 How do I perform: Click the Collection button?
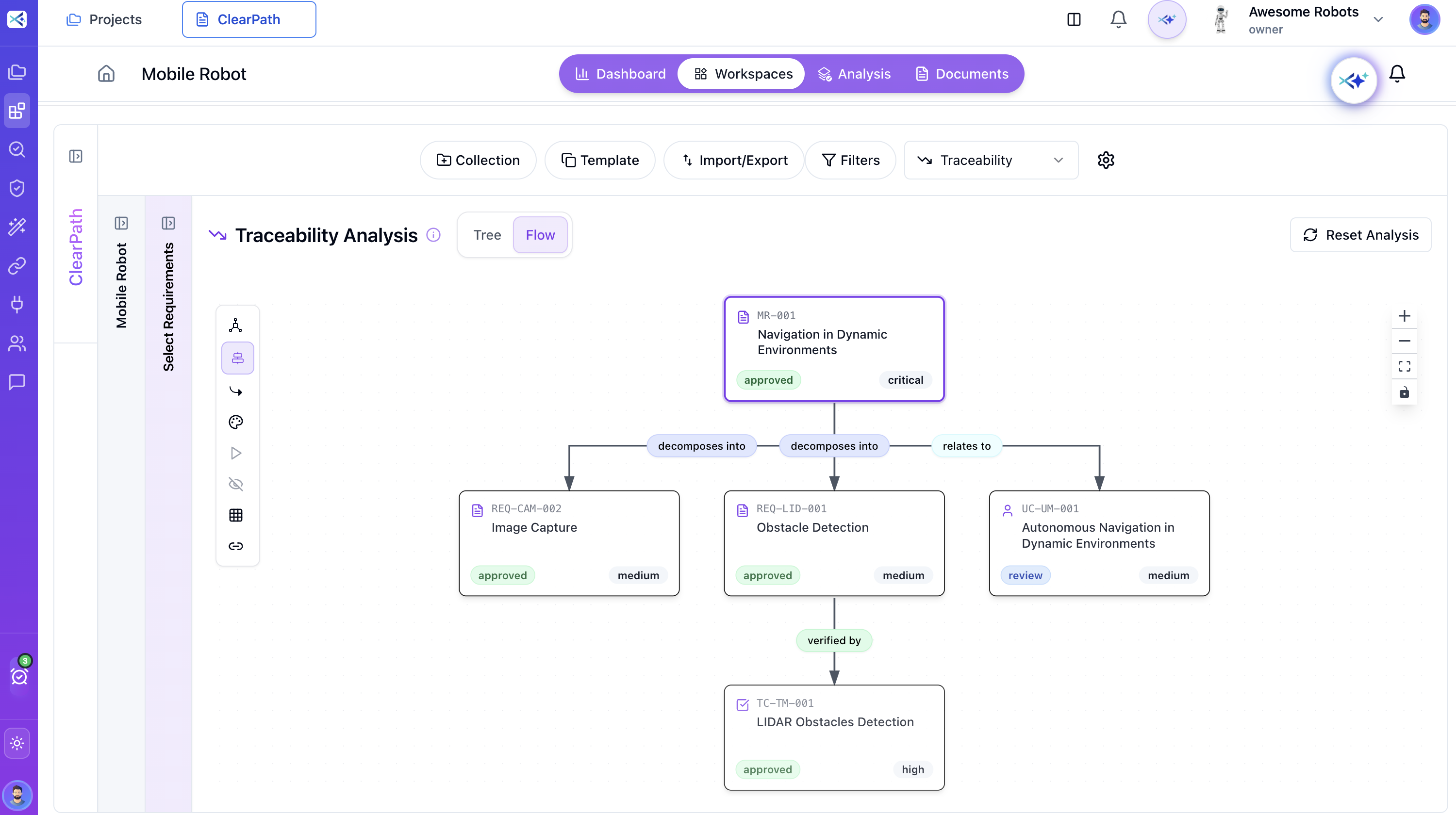pyautogui.click(x=478, y=160)
